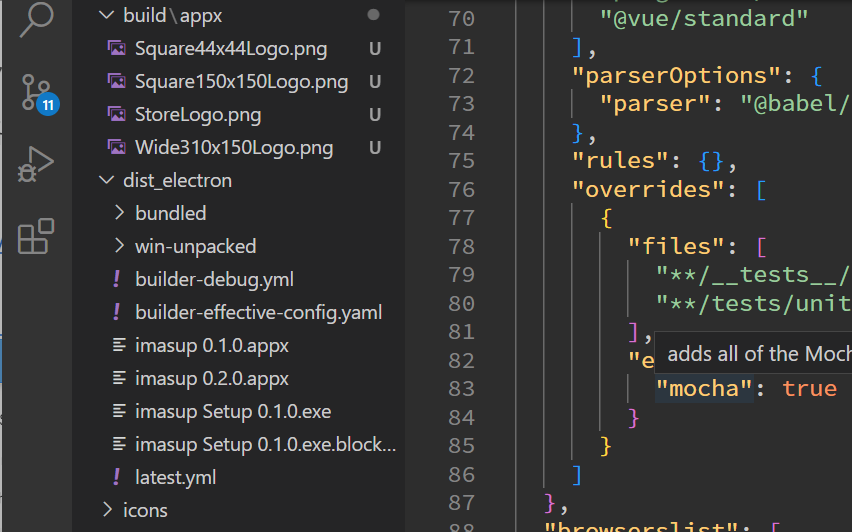Open Square150x150Logo.png file
The image size is (852, 532).
click(241, 82)
